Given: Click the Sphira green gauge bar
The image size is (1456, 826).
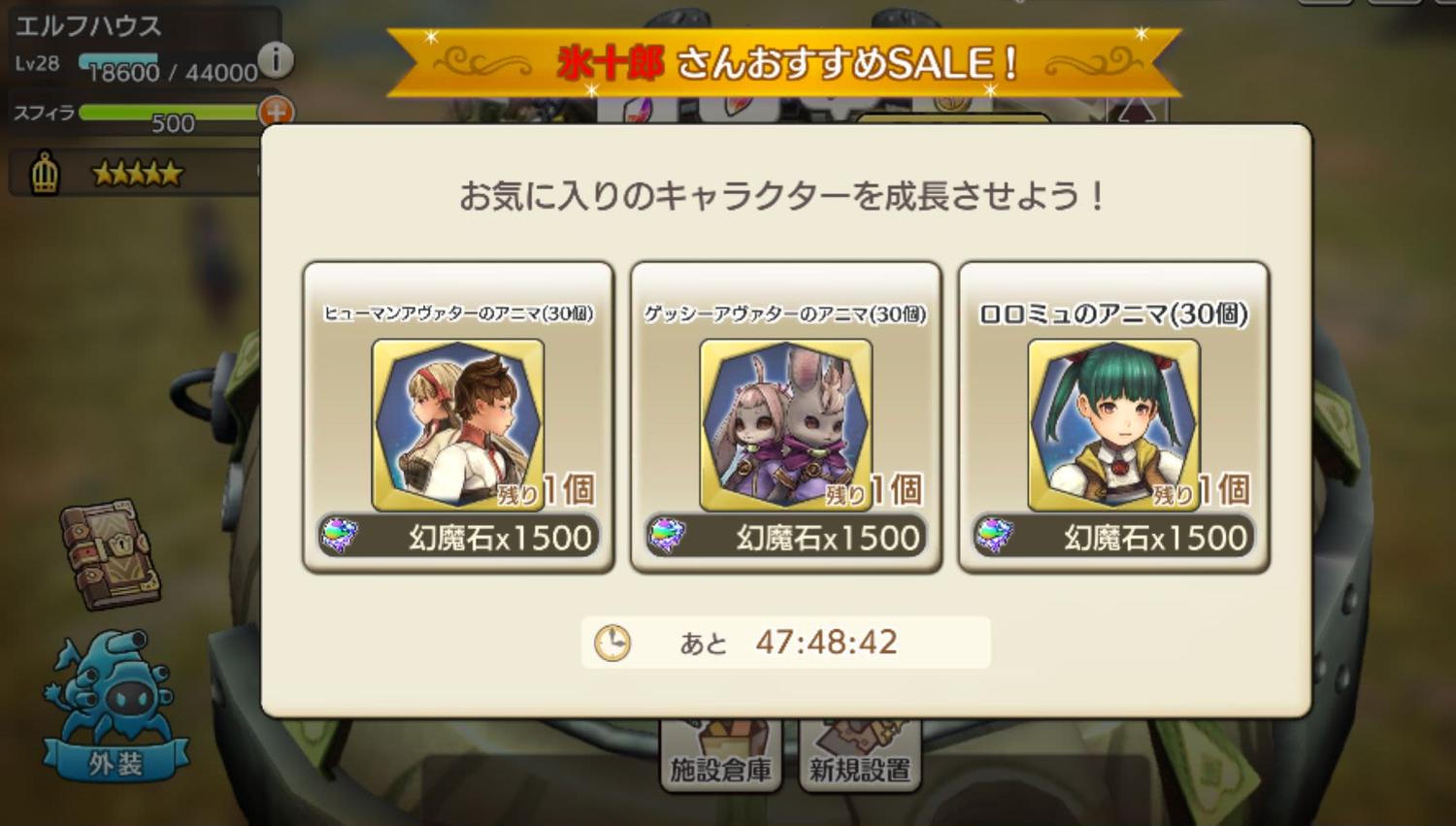Looking at the screenshot, I should coord(169,113).
